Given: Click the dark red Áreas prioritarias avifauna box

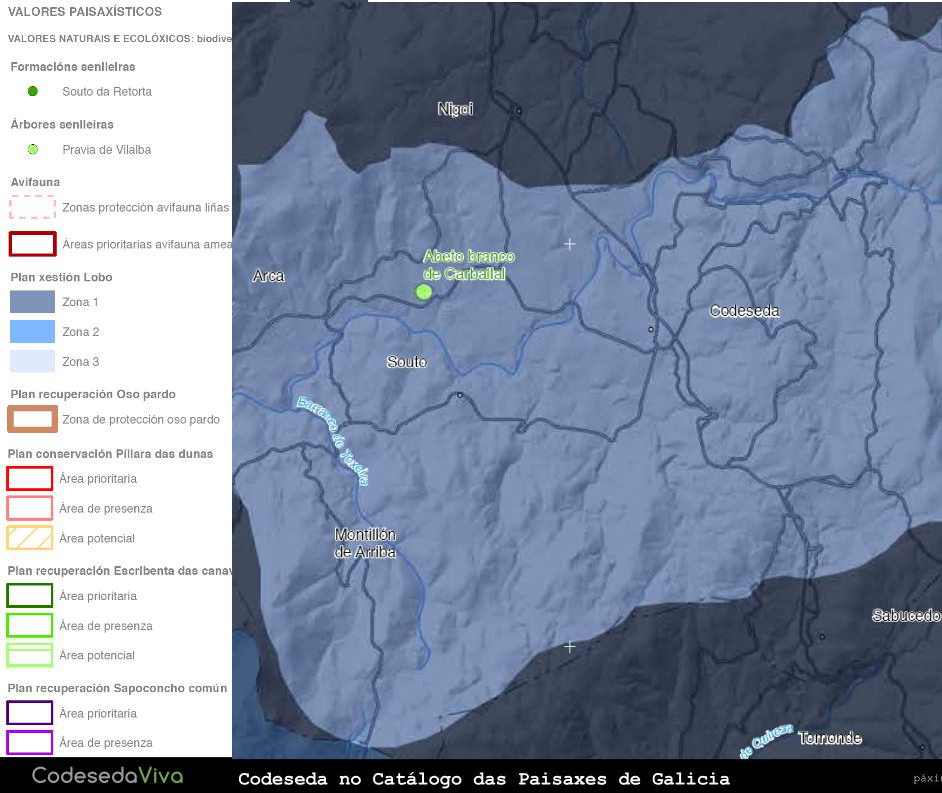Looking at the screenshot, I should [32, 244].
